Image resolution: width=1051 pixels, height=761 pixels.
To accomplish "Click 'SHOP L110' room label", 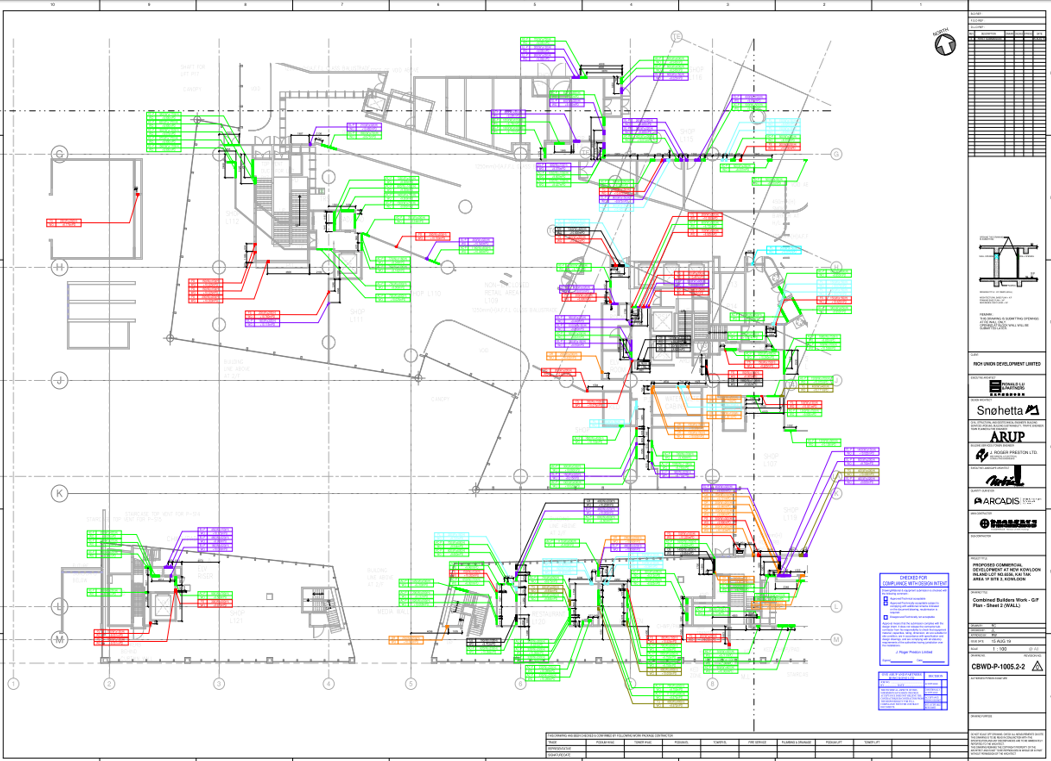I will pos(426,294).
